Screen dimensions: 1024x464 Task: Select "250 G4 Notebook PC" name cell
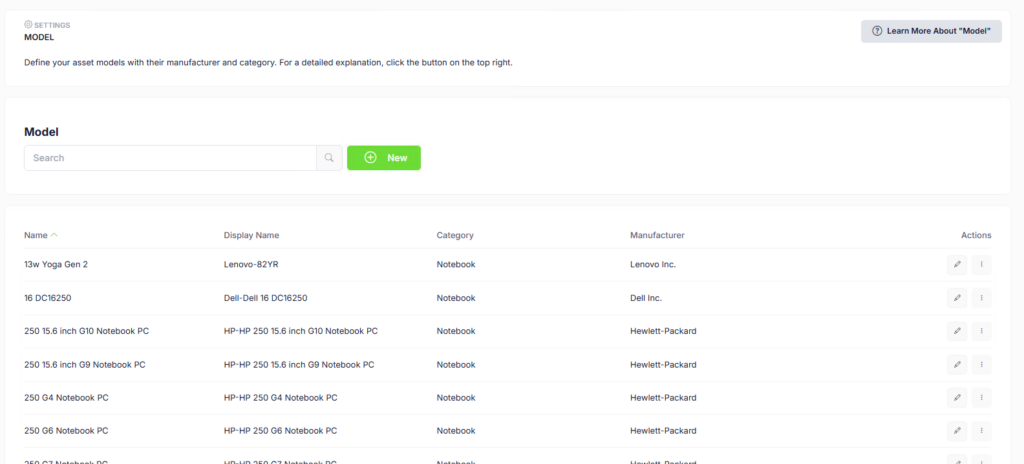(66, 398)
